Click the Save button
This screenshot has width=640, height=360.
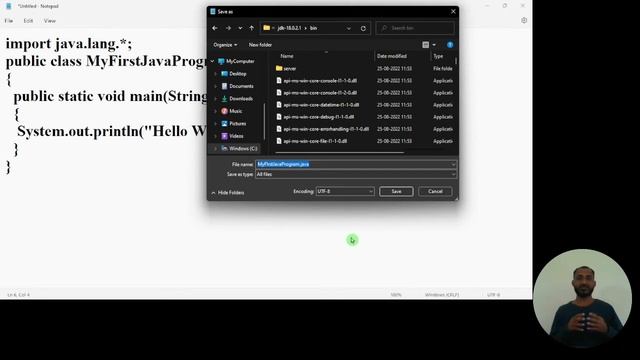[x=396, y=191]
